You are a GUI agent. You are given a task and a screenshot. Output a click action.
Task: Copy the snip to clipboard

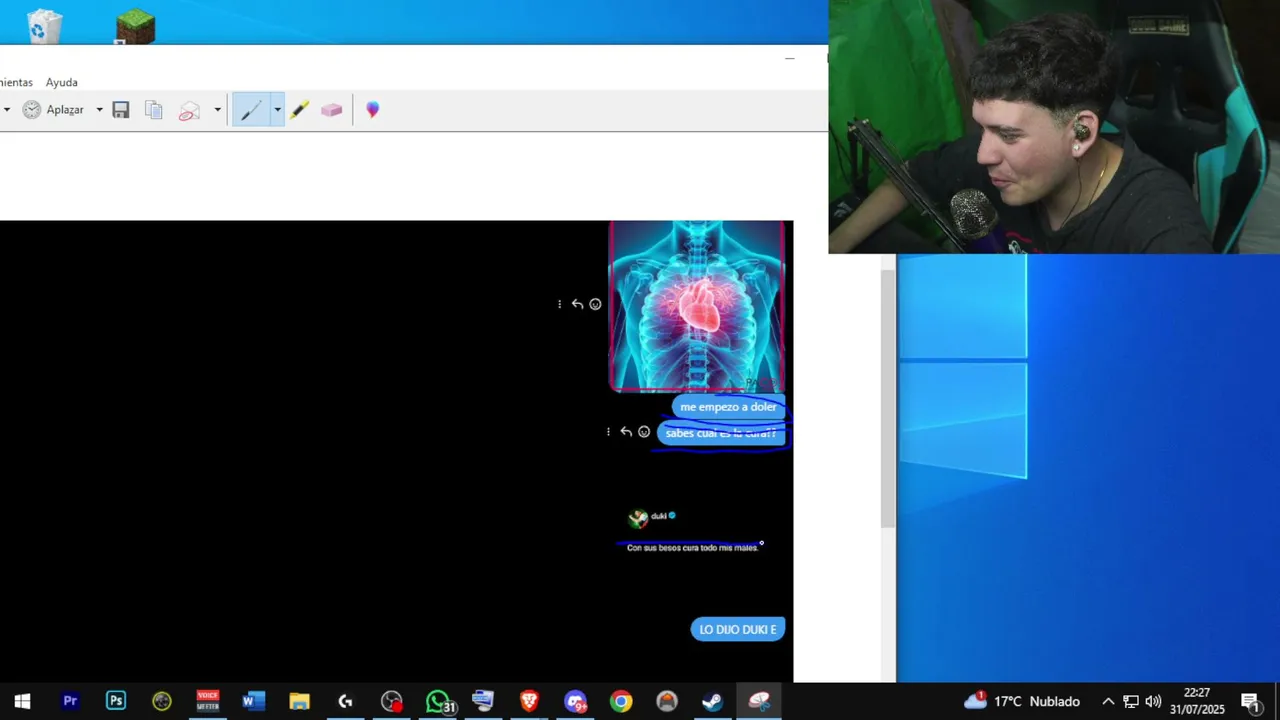click(x=153, y=110)
